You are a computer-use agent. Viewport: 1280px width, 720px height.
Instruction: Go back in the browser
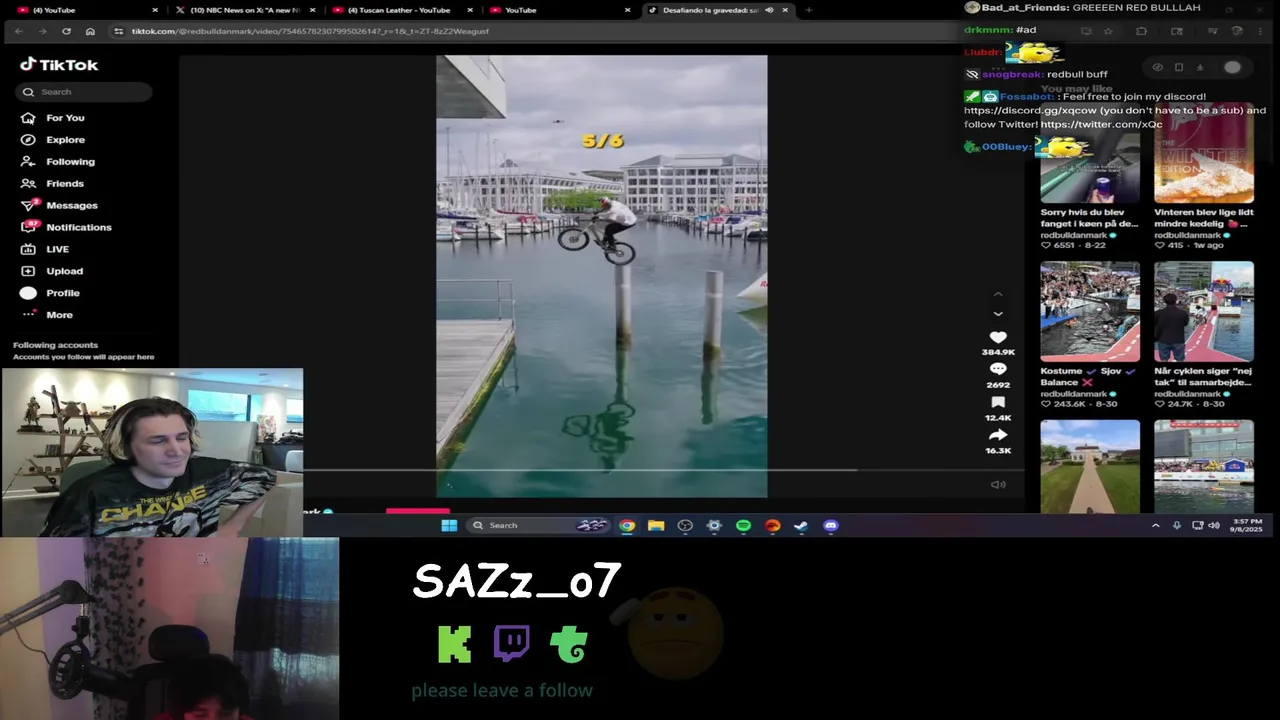(x=19, y=31)
